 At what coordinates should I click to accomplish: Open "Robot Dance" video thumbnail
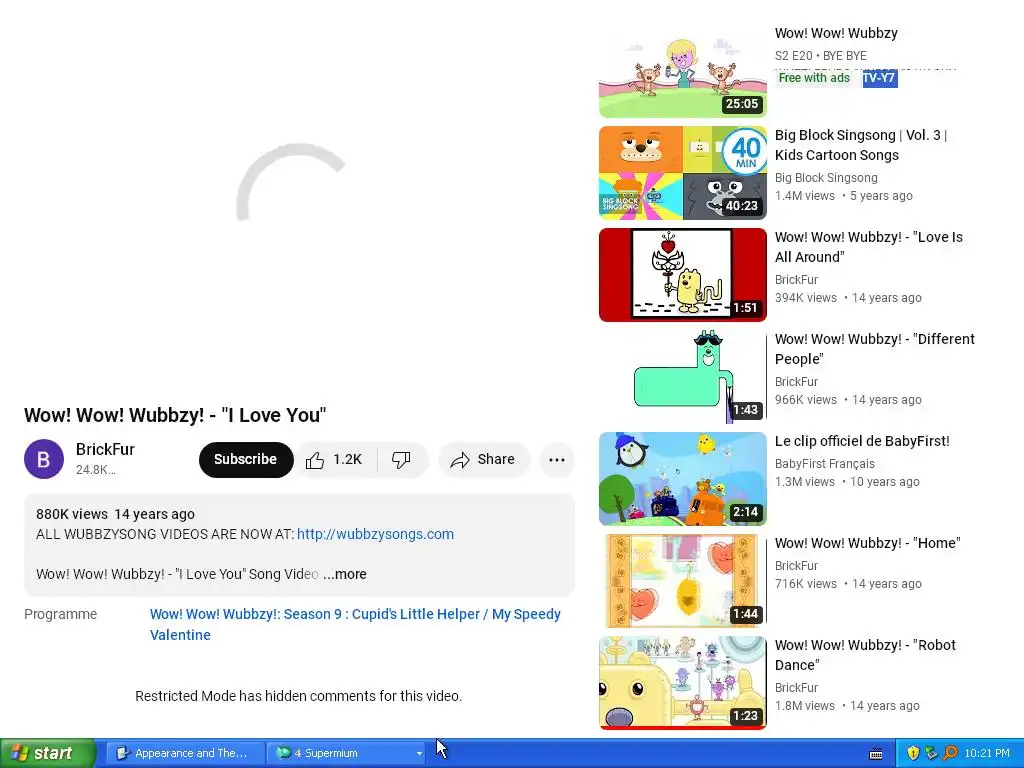682,682
